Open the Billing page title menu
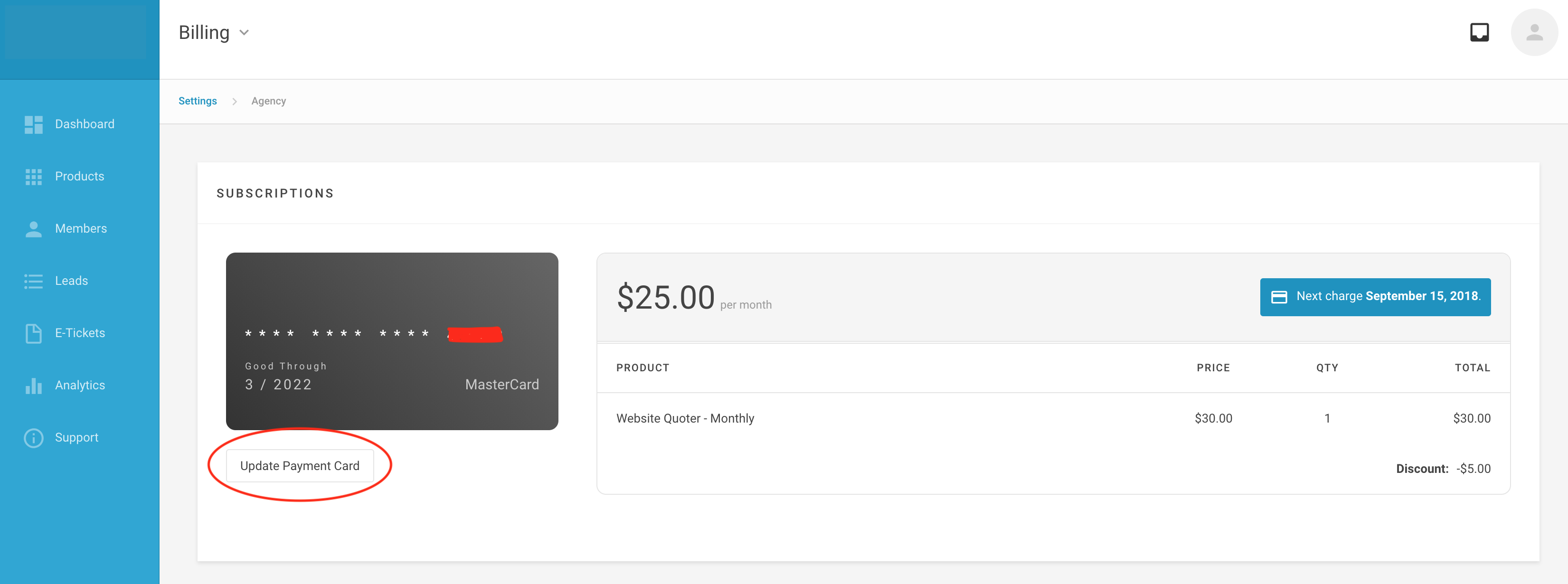1568x584 pixels. coord(204,32)
